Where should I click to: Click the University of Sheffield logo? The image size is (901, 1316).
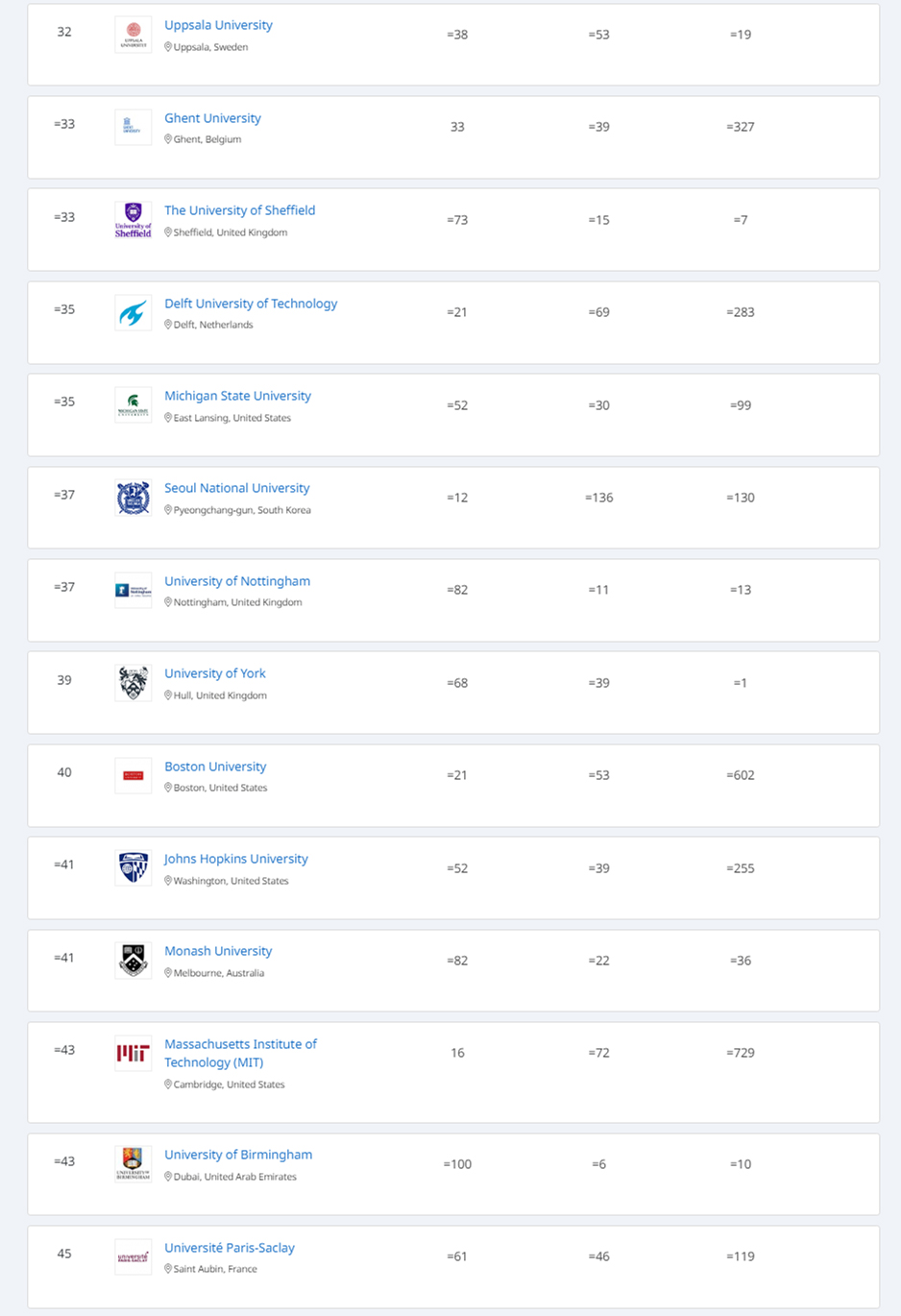[133, 220]
